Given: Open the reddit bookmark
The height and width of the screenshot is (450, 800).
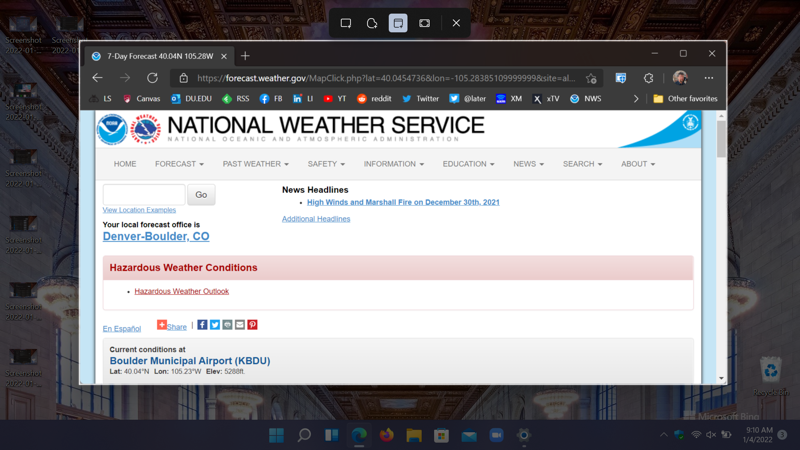Looking at the screenshot, I should click(374, 99).
